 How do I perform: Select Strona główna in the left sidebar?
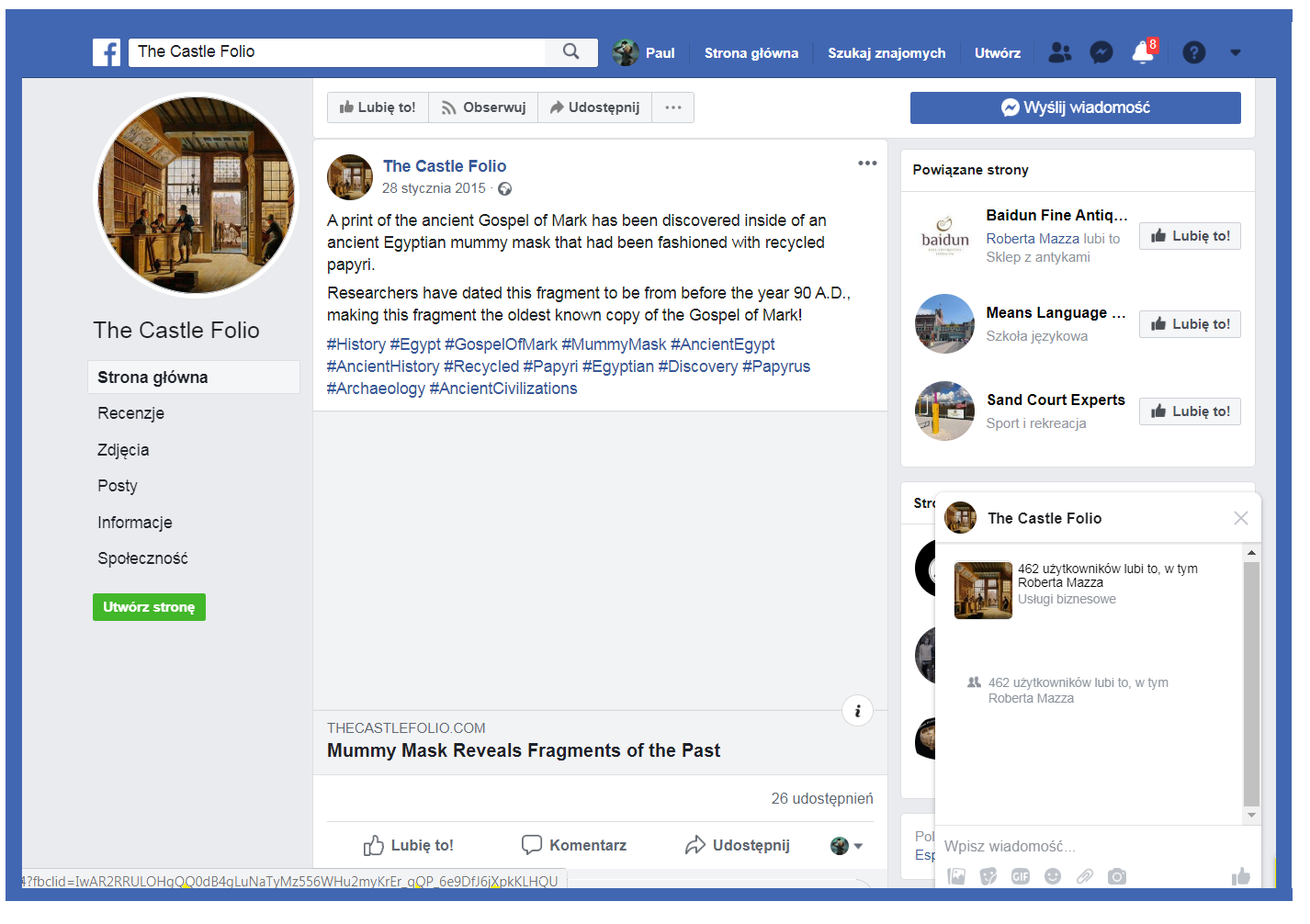click(x=194, y=377)
